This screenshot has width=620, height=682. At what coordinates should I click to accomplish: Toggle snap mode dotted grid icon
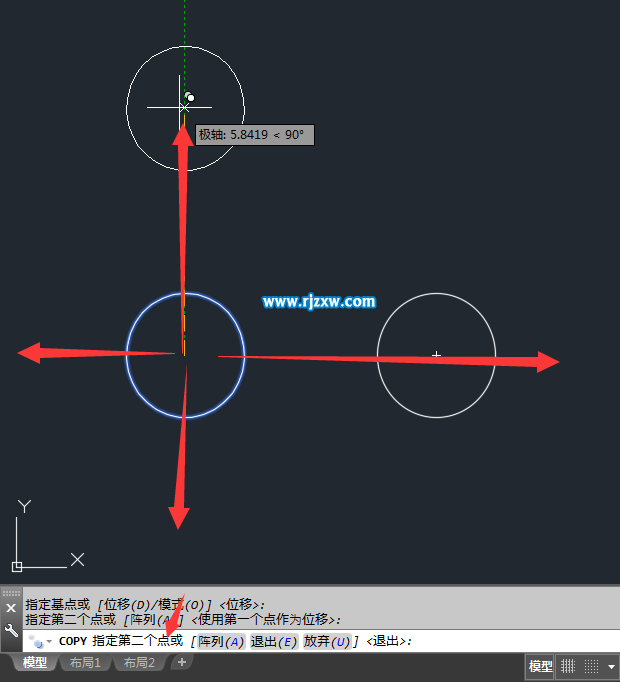[x=591, y=666]
